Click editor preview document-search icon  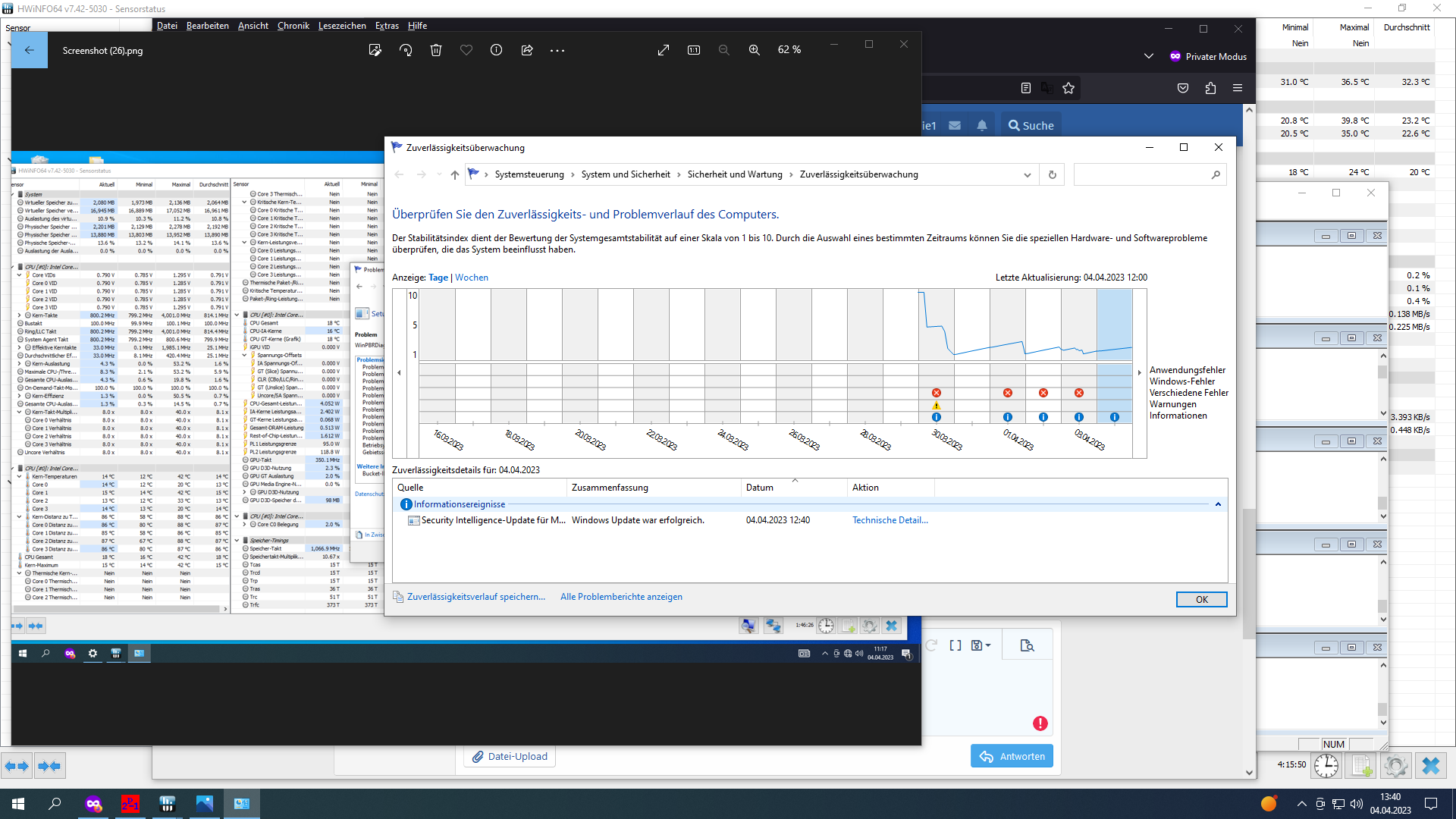(1028, 645)
